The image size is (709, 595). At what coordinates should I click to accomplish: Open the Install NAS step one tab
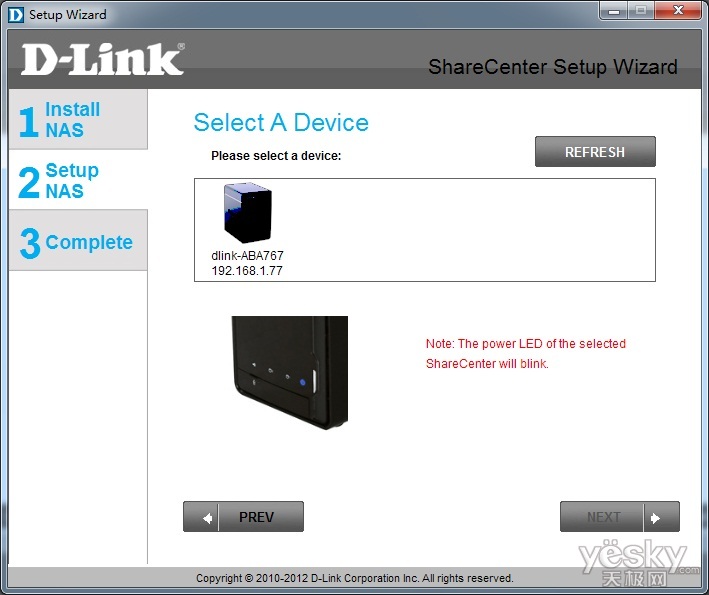(x=78, y=119)
